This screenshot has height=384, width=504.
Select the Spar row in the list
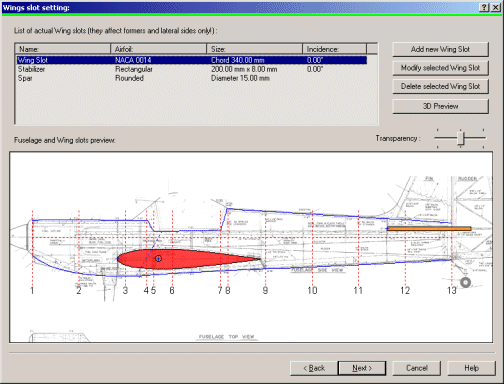[x=192, y=78]
